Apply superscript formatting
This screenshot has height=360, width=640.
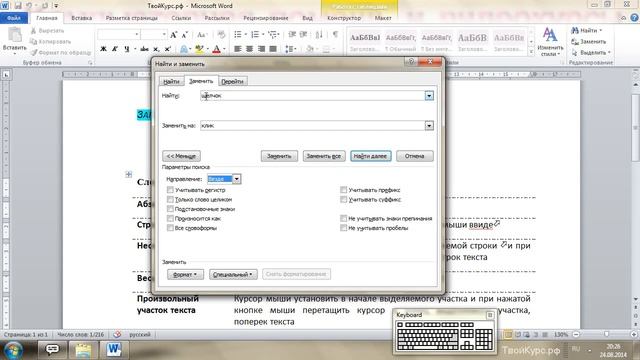tap(167, 49)
